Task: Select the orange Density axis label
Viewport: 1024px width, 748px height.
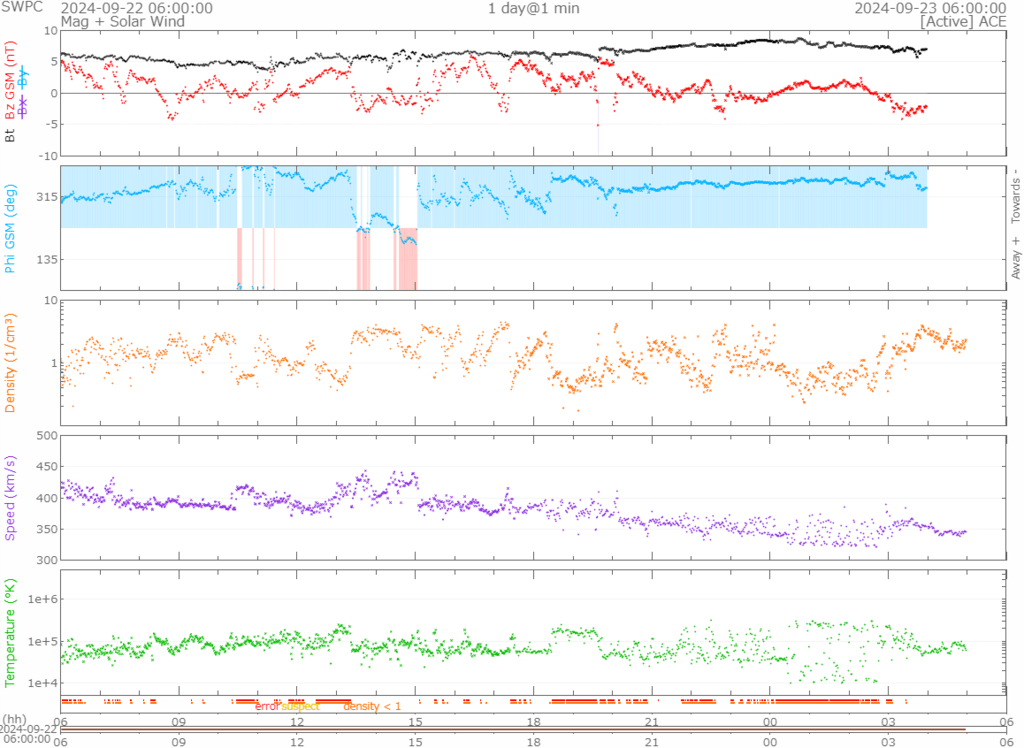Action: click(11, 361)
